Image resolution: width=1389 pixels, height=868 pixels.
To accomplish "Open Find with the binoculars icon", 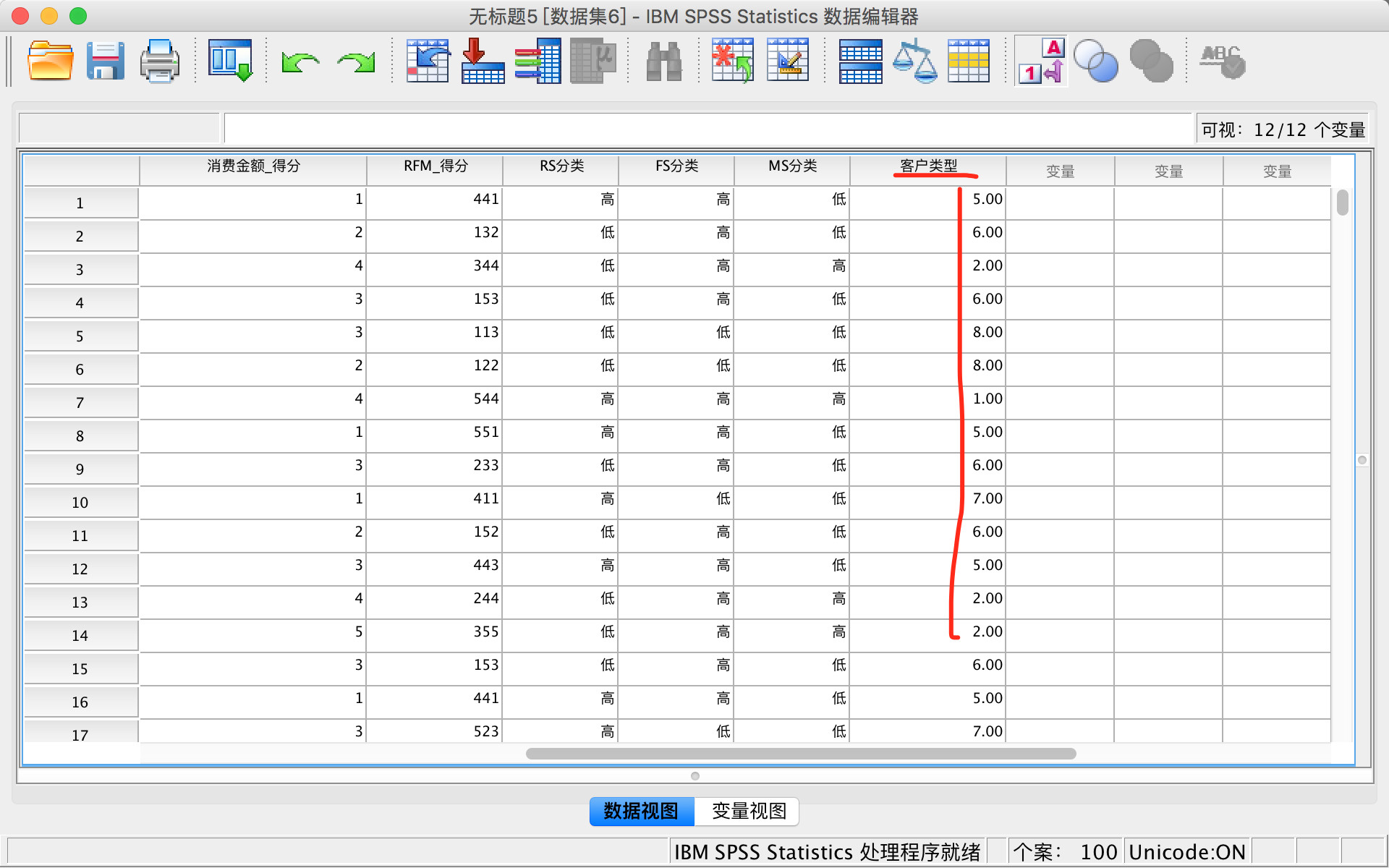I will (663, 61).
